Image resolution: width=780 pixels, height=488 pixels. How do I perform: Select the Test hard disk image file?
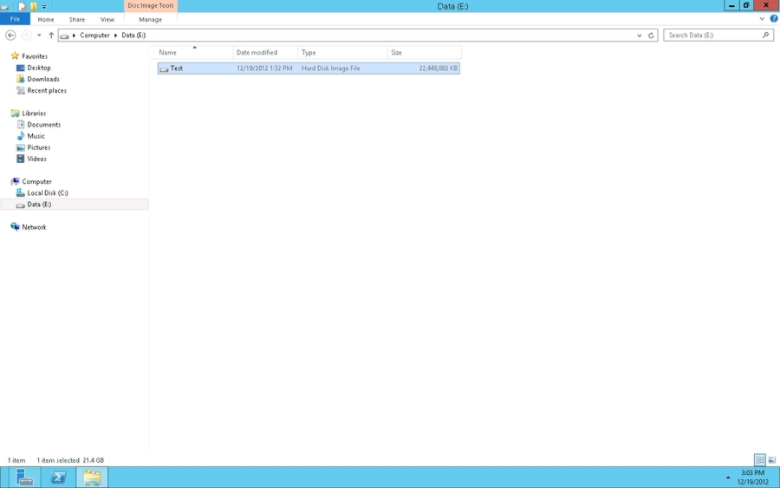308,68
